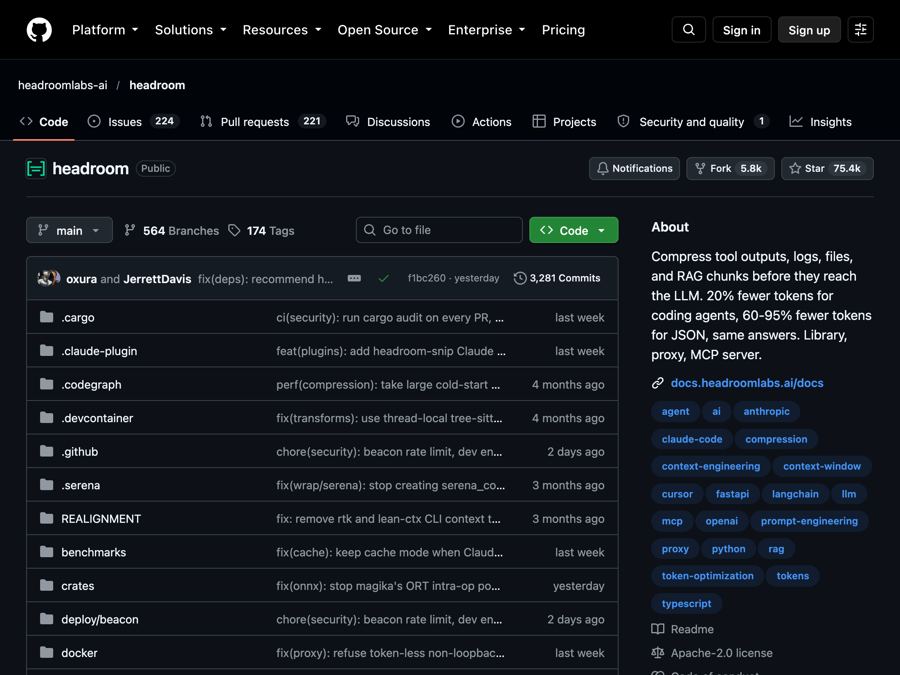Open commit message 'fix(onnx): stop magika's ORT intra-op po...'
Screen dimensions: 900x675
388,585
